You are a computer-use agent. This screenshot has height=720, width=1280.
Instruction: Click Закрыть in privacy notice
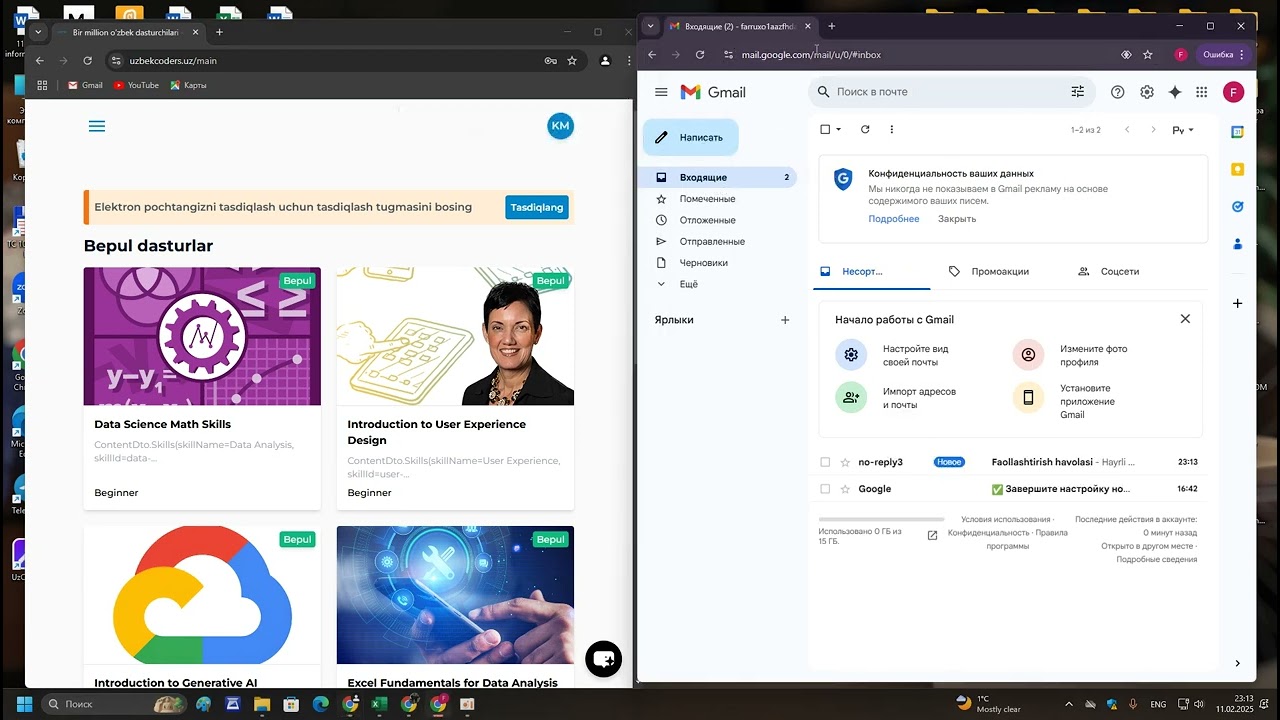[x=957, y=219]
